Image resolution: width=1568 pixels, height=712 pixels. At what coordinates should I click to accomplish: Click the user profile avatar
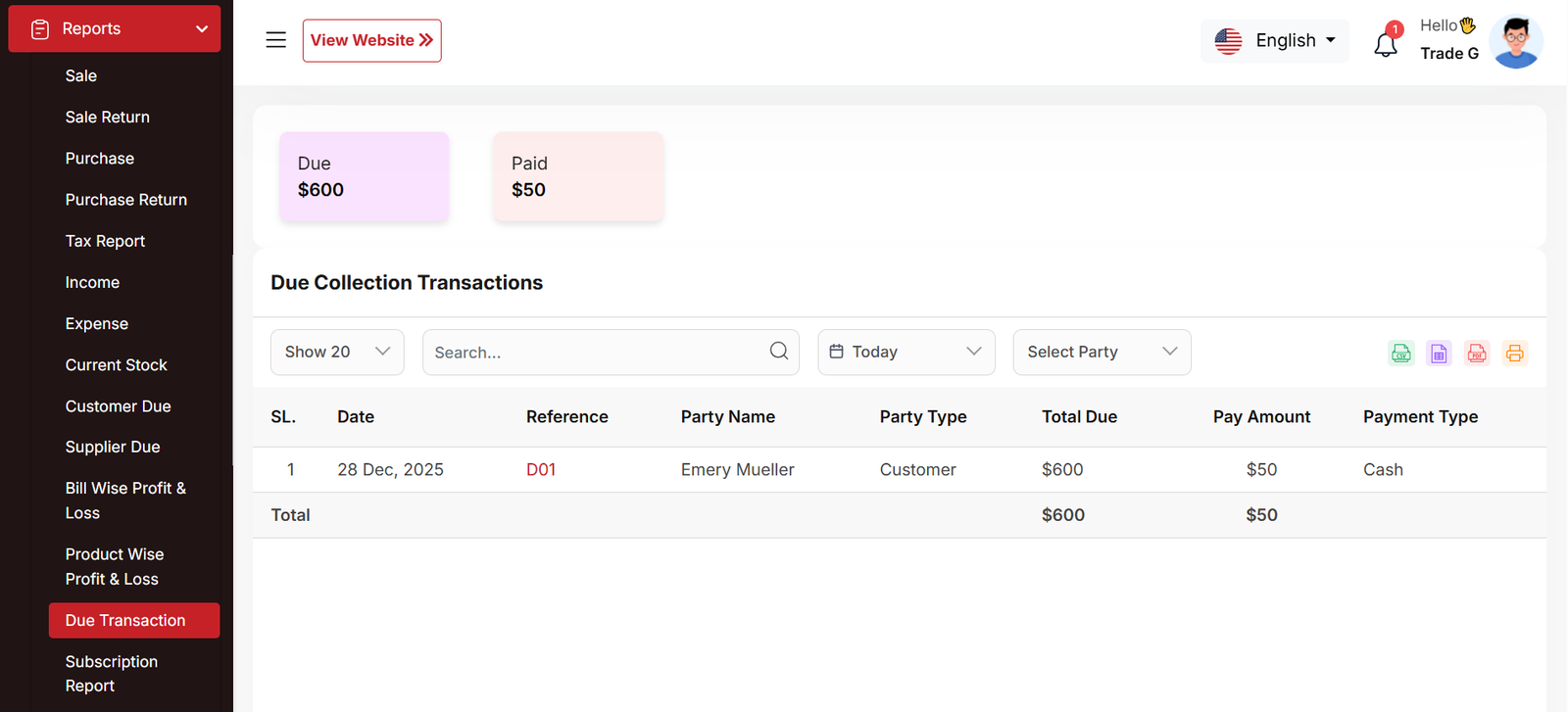[1515, 42]
